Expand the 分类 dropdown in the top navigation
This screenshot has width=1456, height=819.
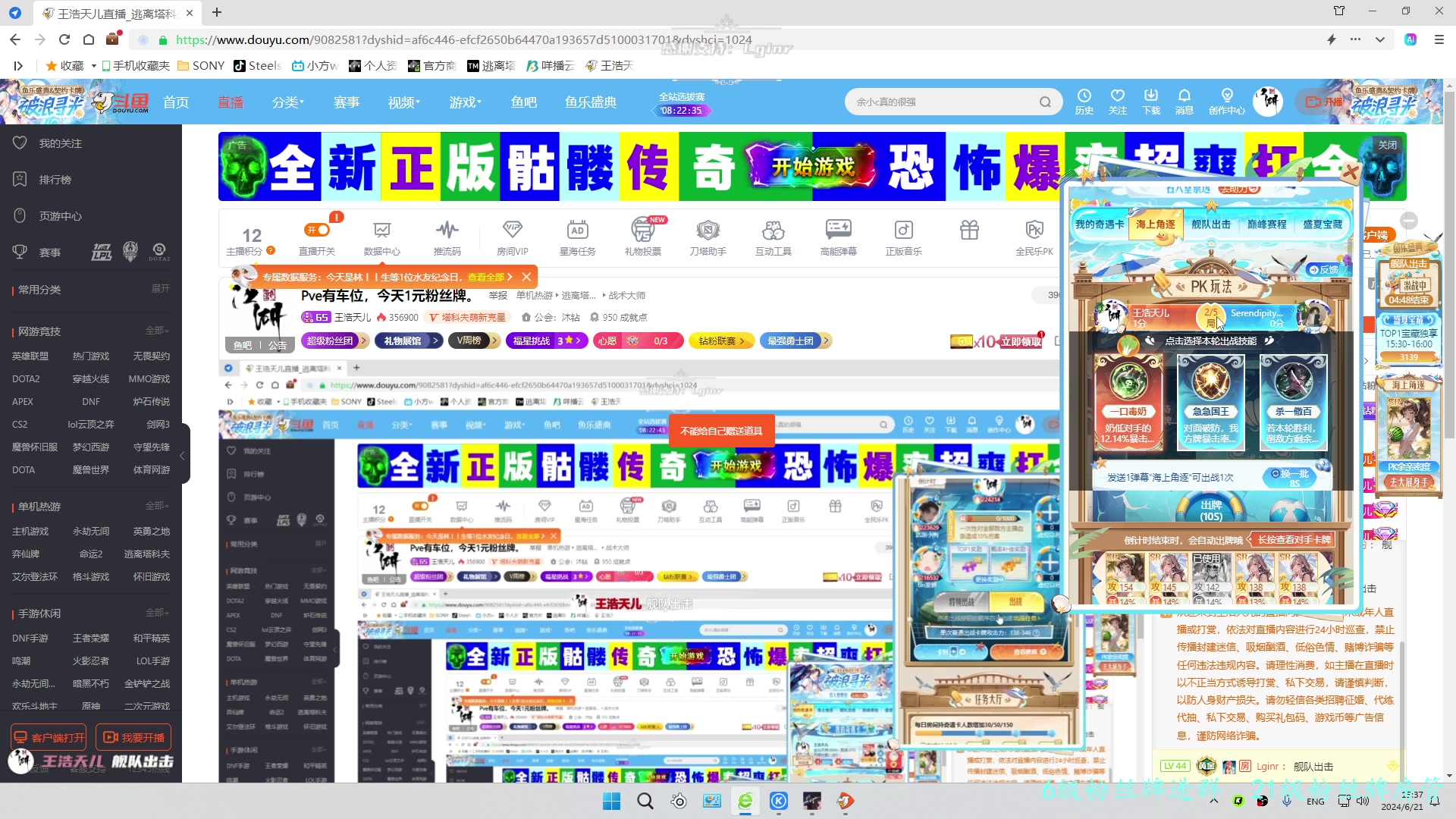tap(287, 102)
